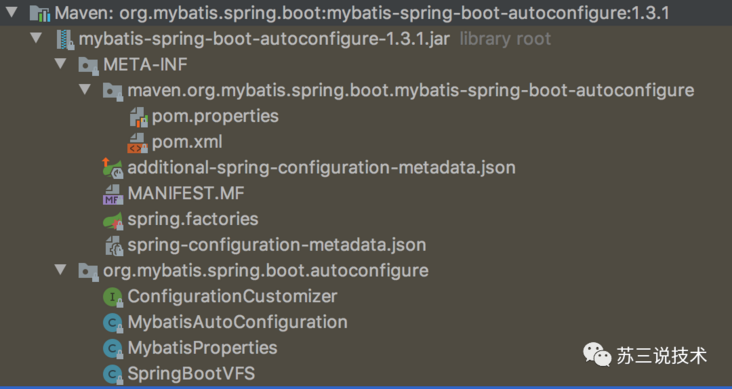Collapse the org.mybatis.spring.boot.autoconfigure package
The height and width of the screenshot is (389, 732).
click(x=60, y=269)
